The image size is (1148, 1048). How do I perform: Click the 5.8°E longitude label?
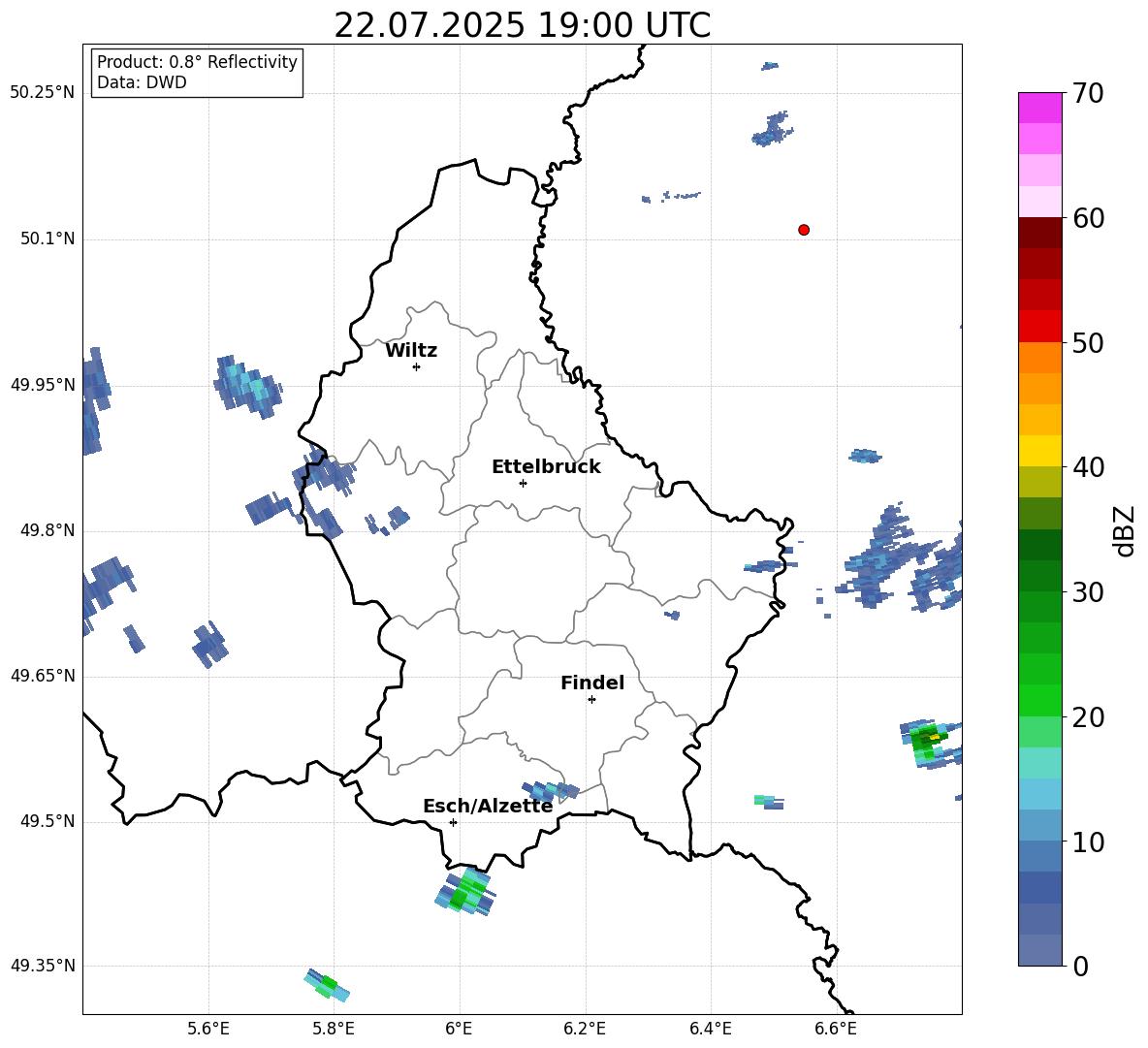coord(334,1029)
